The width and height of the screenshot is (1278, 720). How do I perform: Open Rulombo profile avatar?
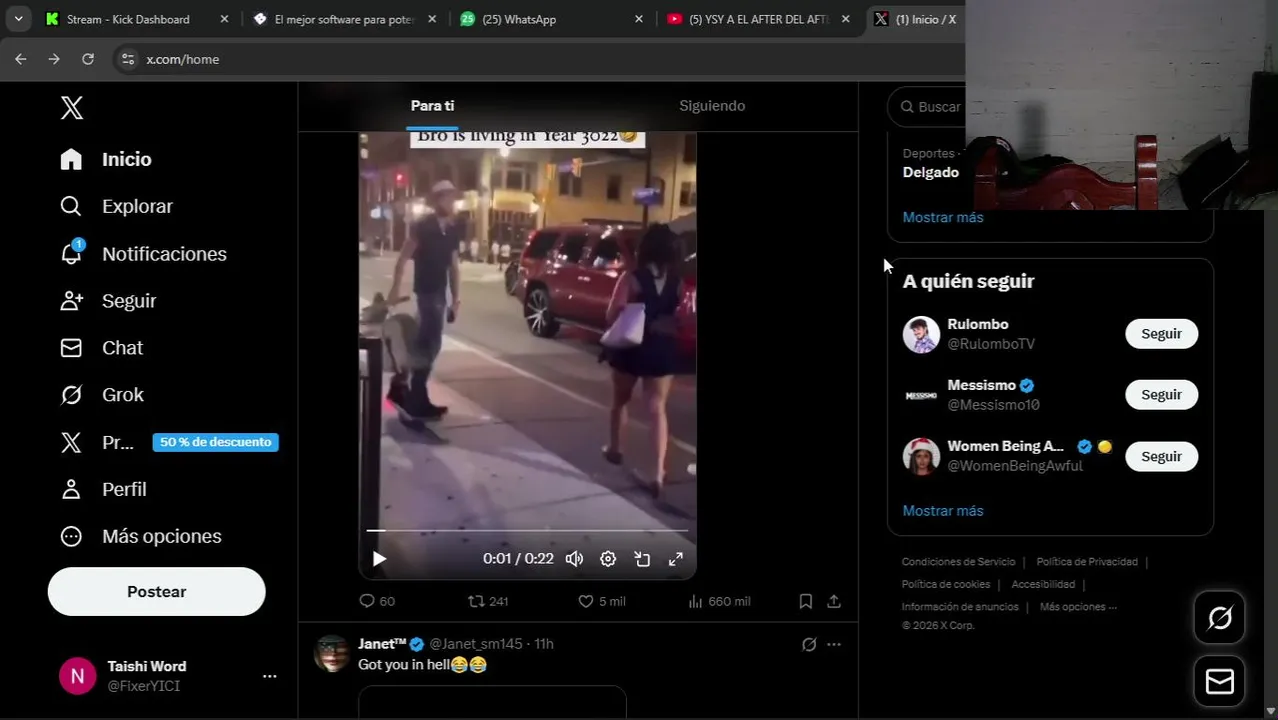pyautogui.click(x=921, y=334)
